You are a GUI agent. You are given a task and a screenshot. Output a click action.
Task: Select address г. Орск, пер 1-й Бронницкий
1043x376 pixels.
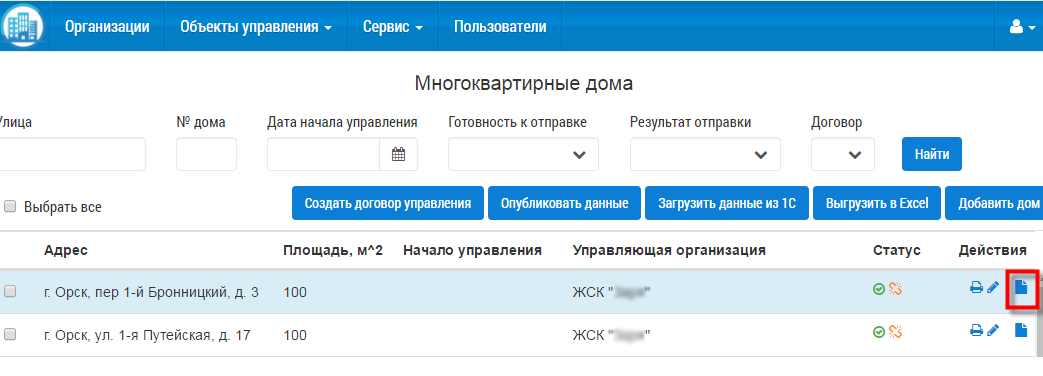[151, 291]
